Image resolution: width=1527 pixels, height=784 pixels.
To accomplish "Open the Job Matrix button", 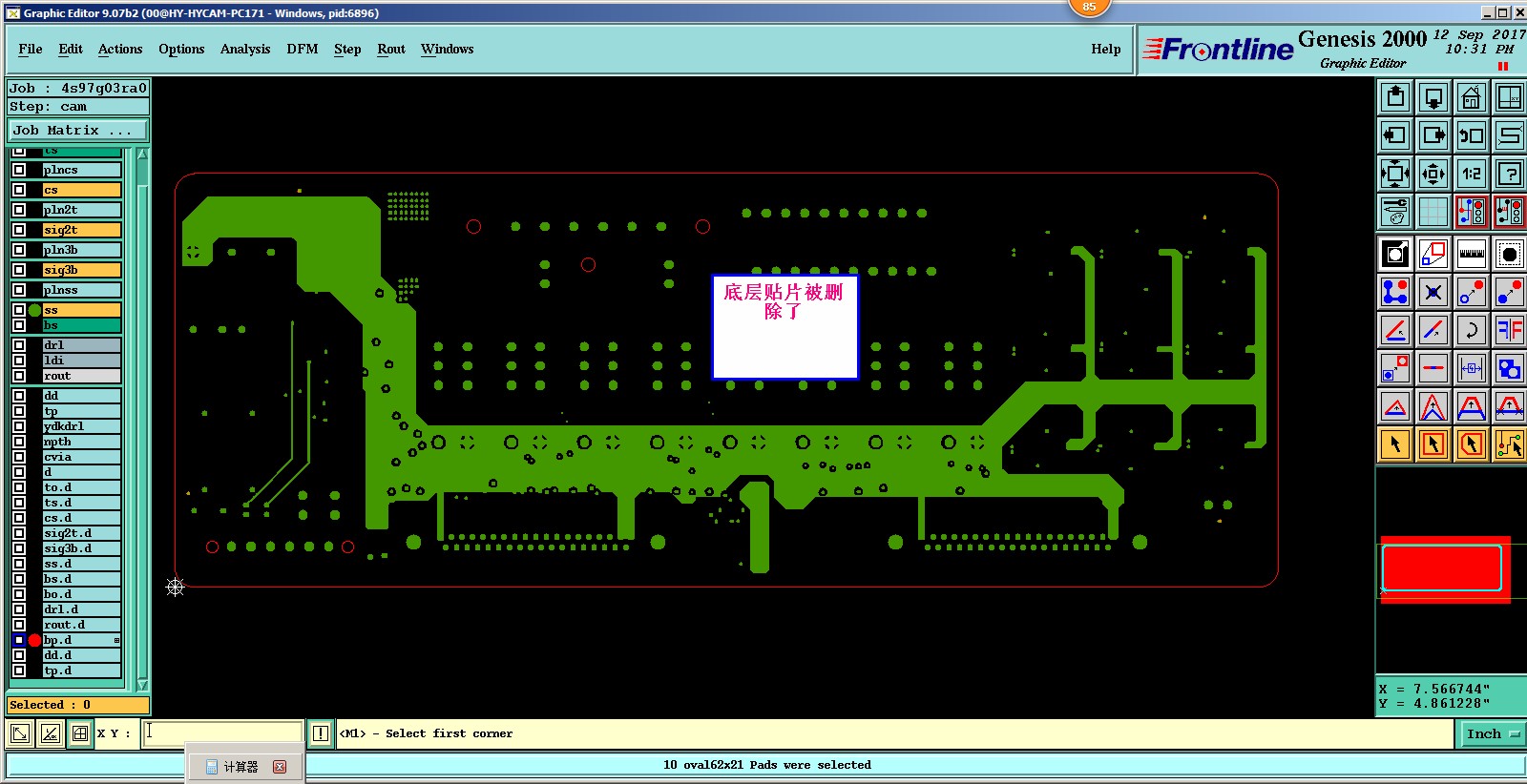I will 79,130.
